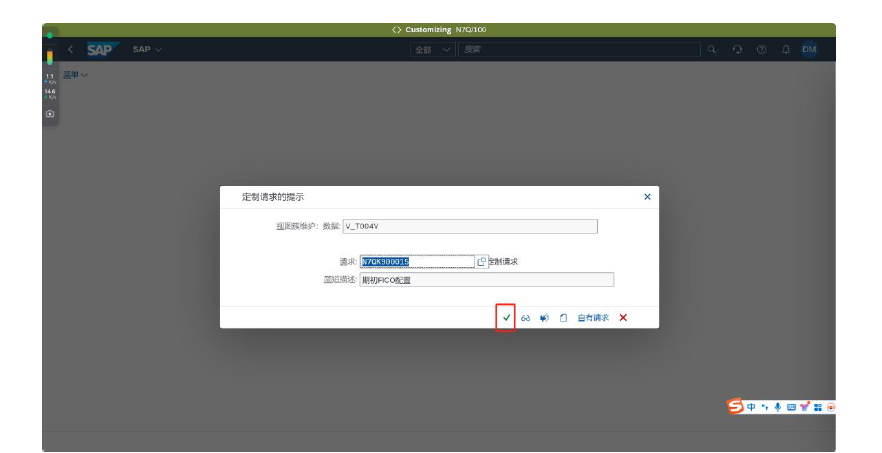Click the V_T004V view data field
Viewport: 882px width, 453px height.
[x=469, y=227]
